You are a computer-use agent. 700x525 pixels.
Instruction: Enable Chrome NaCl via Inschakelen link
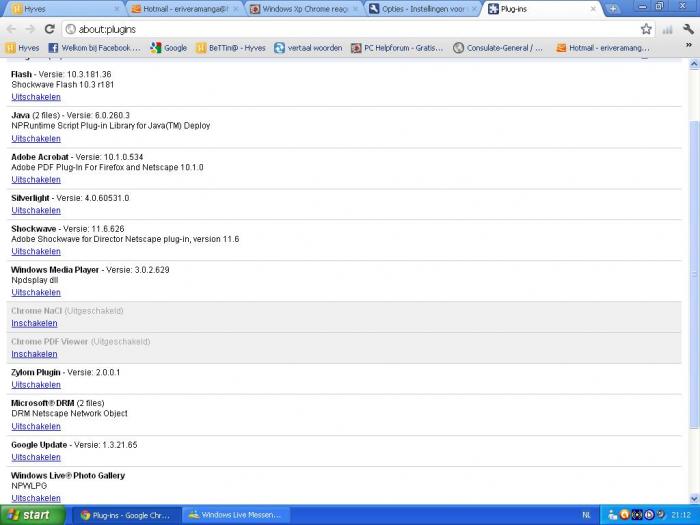click(x=34, y=323)
